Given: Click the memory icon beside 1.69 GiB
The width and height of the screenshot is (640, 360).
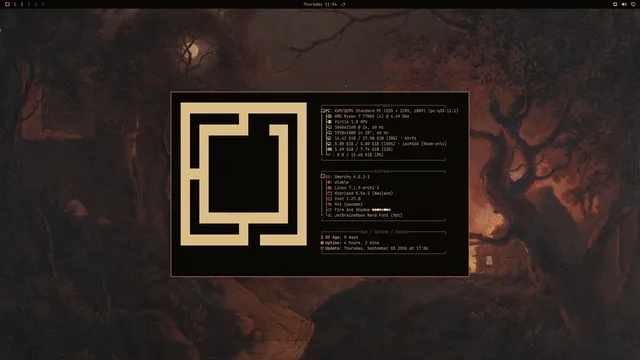Looking at the screenshot, I should [329, 149].
